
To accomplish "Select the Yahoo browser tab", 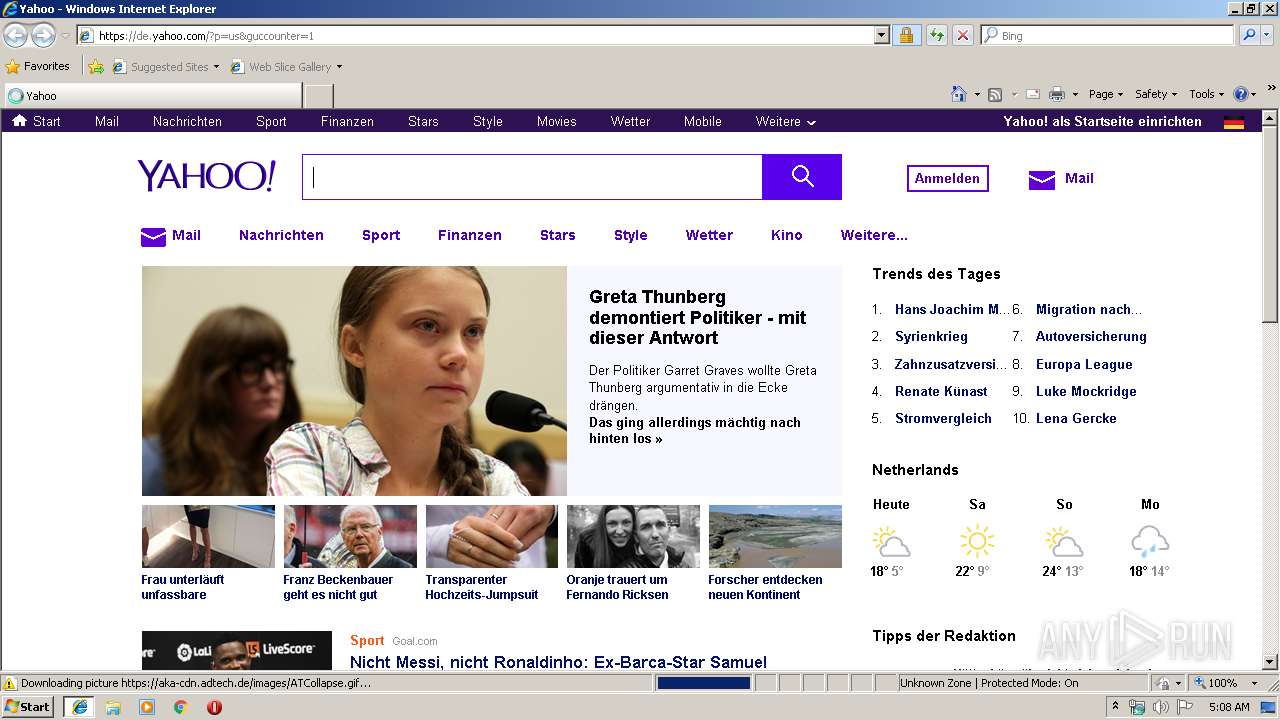I will click(x=153, y=96).
